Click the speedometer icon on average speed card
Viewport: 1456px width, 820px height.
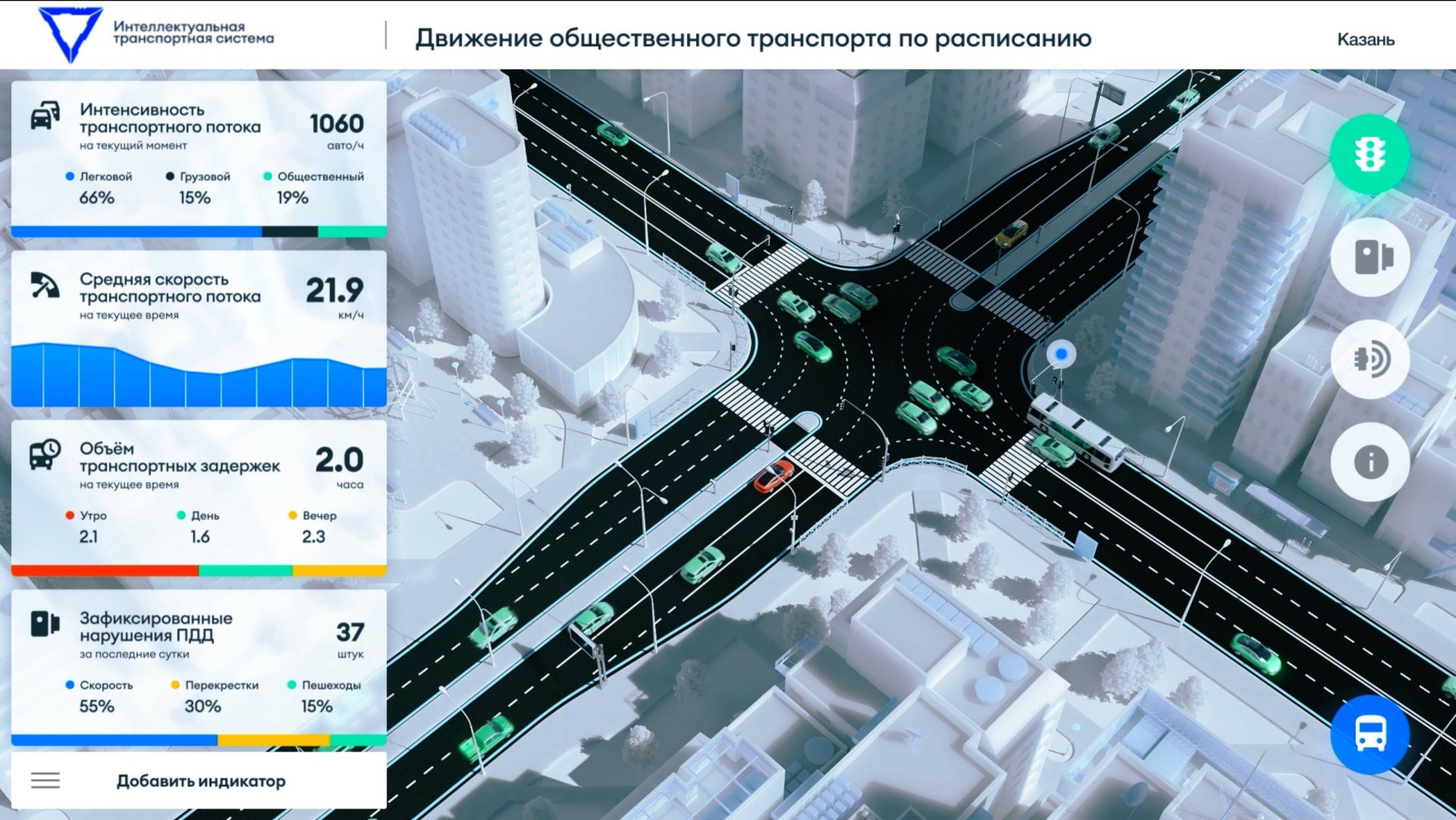point(45,286)
